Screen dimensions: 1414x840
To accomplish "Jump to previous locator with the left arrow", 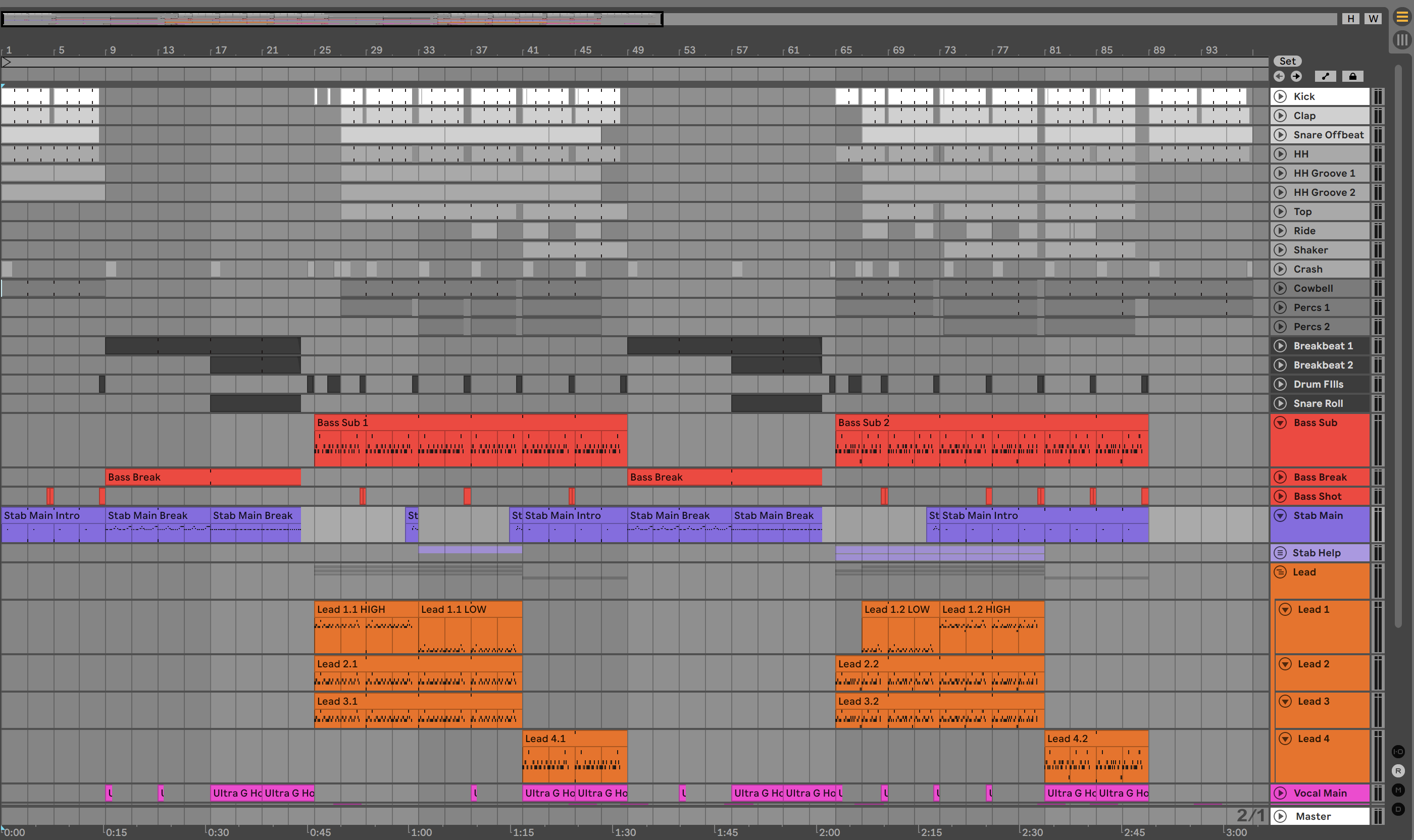I will pyautogui.click(x=1279, y=76).
